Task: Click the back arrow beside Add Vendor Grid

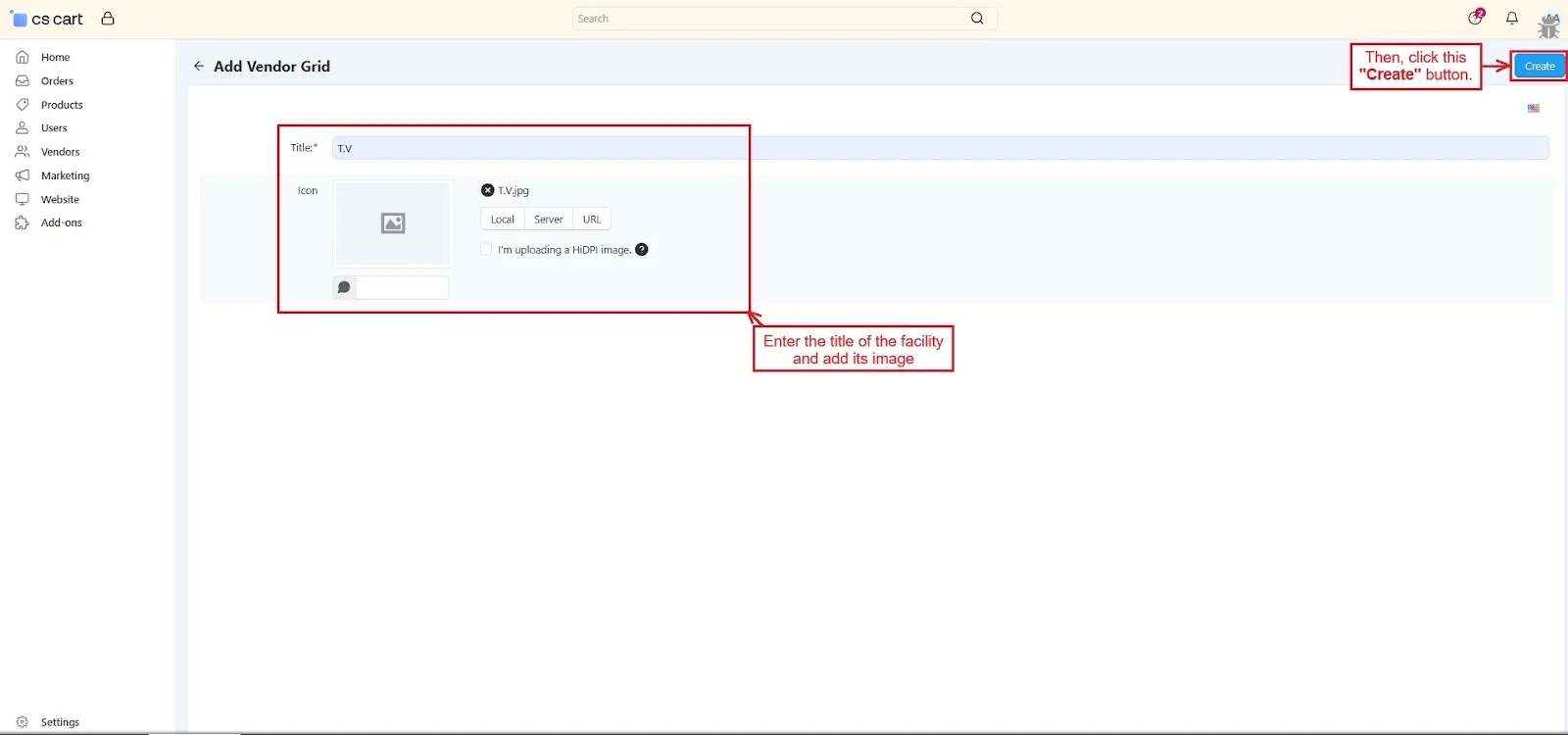Action: (199, 66)
